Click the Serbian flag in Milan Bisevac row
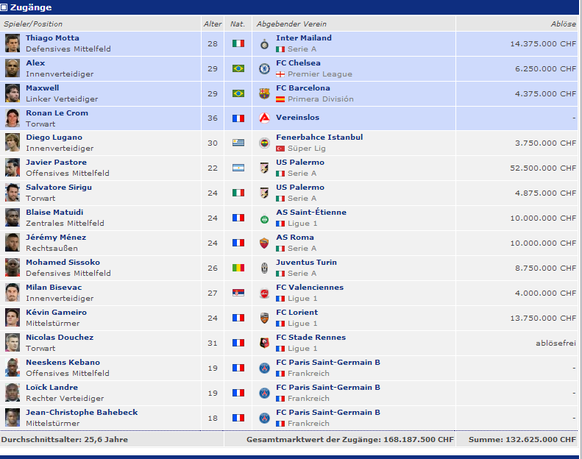This screenshot has height=459, width=582. 238,293
